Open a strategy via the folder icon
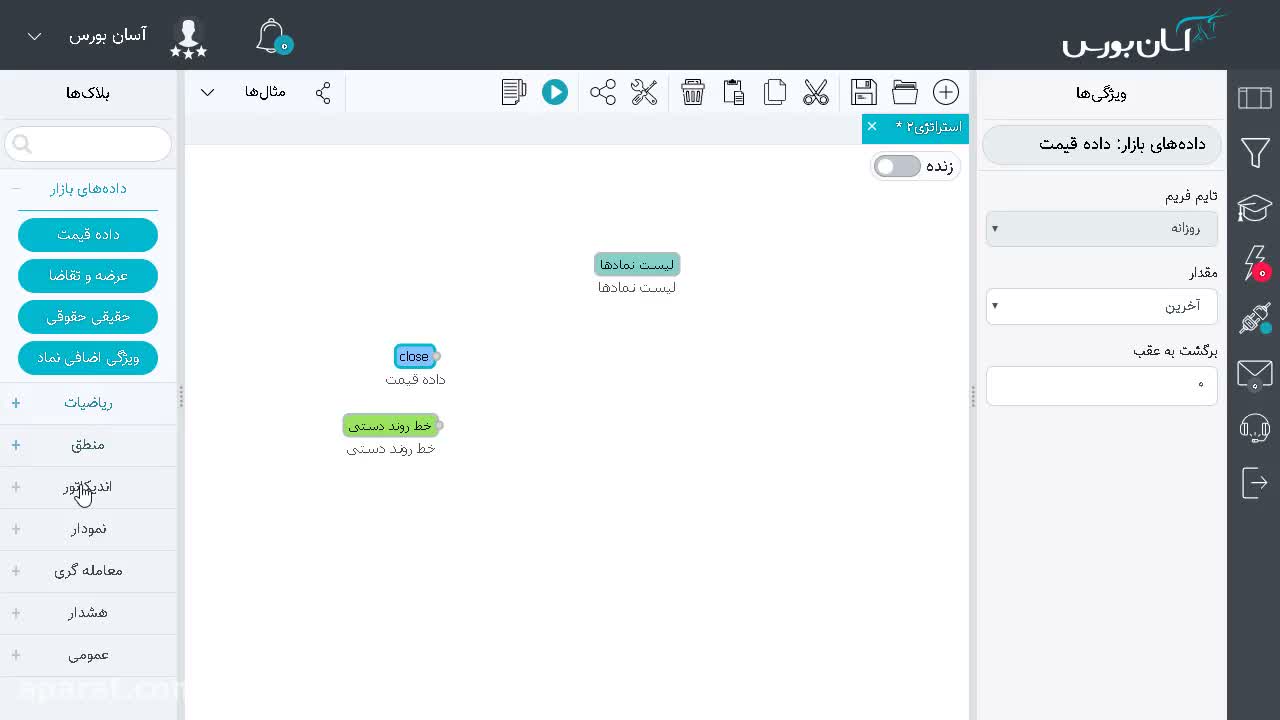This screenshot has width=1280, height=720. (905, 92)
